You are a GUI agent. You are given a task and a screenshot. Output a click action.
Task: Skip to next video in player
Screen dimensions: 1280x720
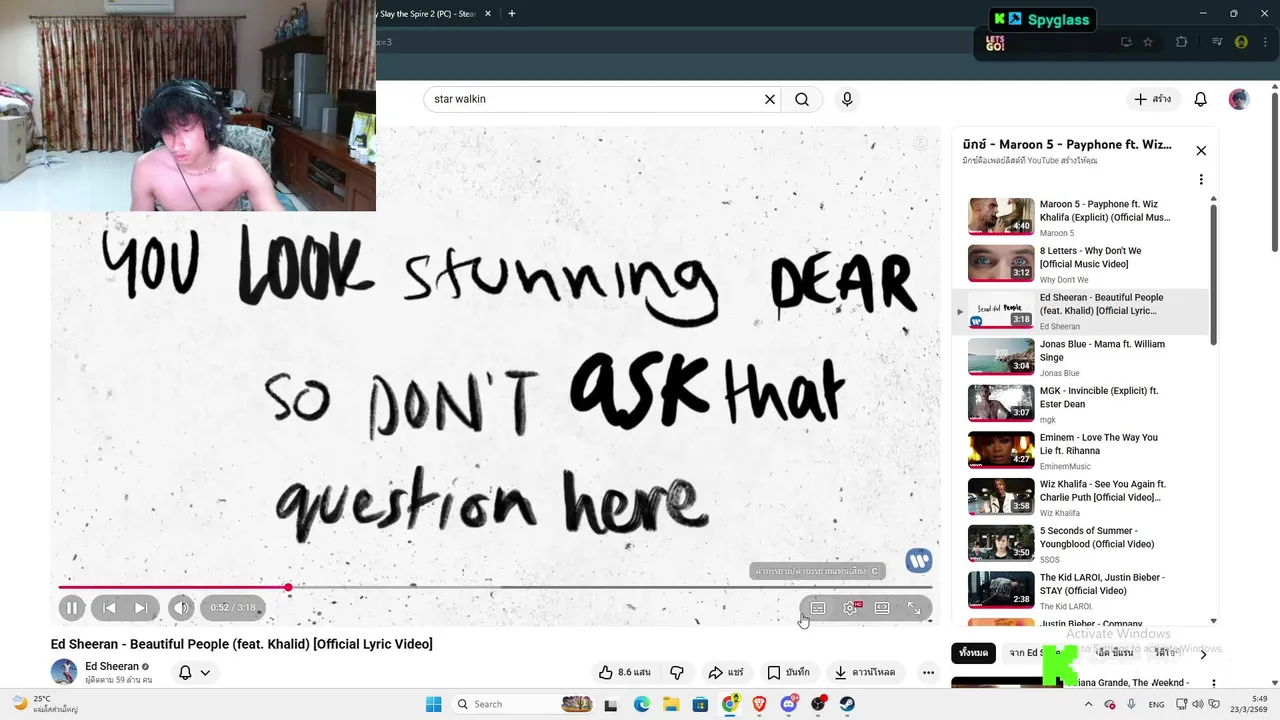(x=142, y=607)
